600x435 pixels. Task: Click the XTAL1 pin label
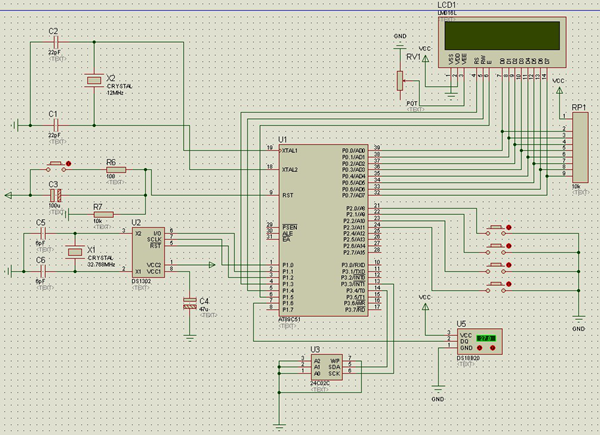point(290,151)
